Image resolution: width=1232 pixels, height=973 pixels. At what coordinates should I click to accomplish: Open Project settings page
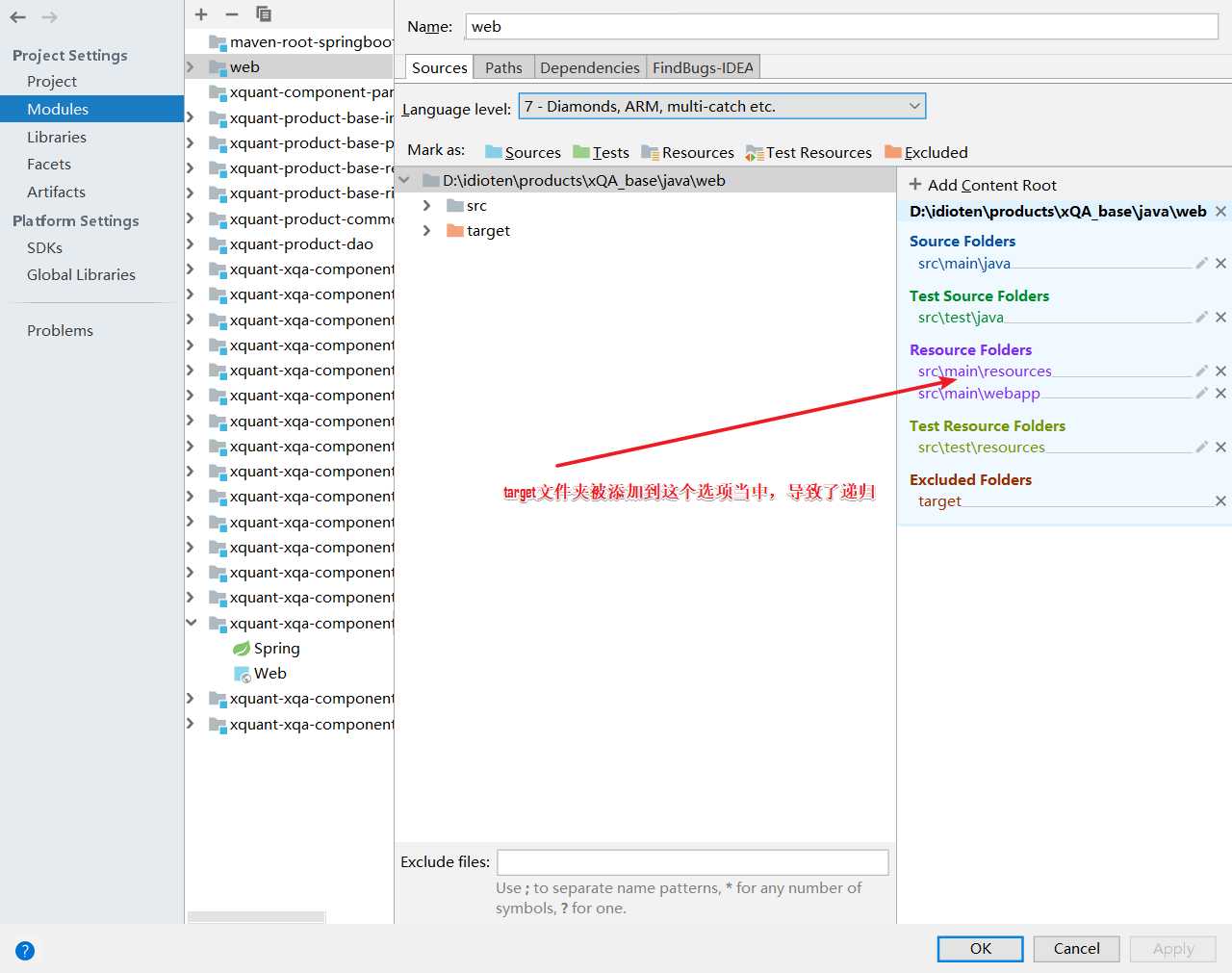tap(52, 81)
